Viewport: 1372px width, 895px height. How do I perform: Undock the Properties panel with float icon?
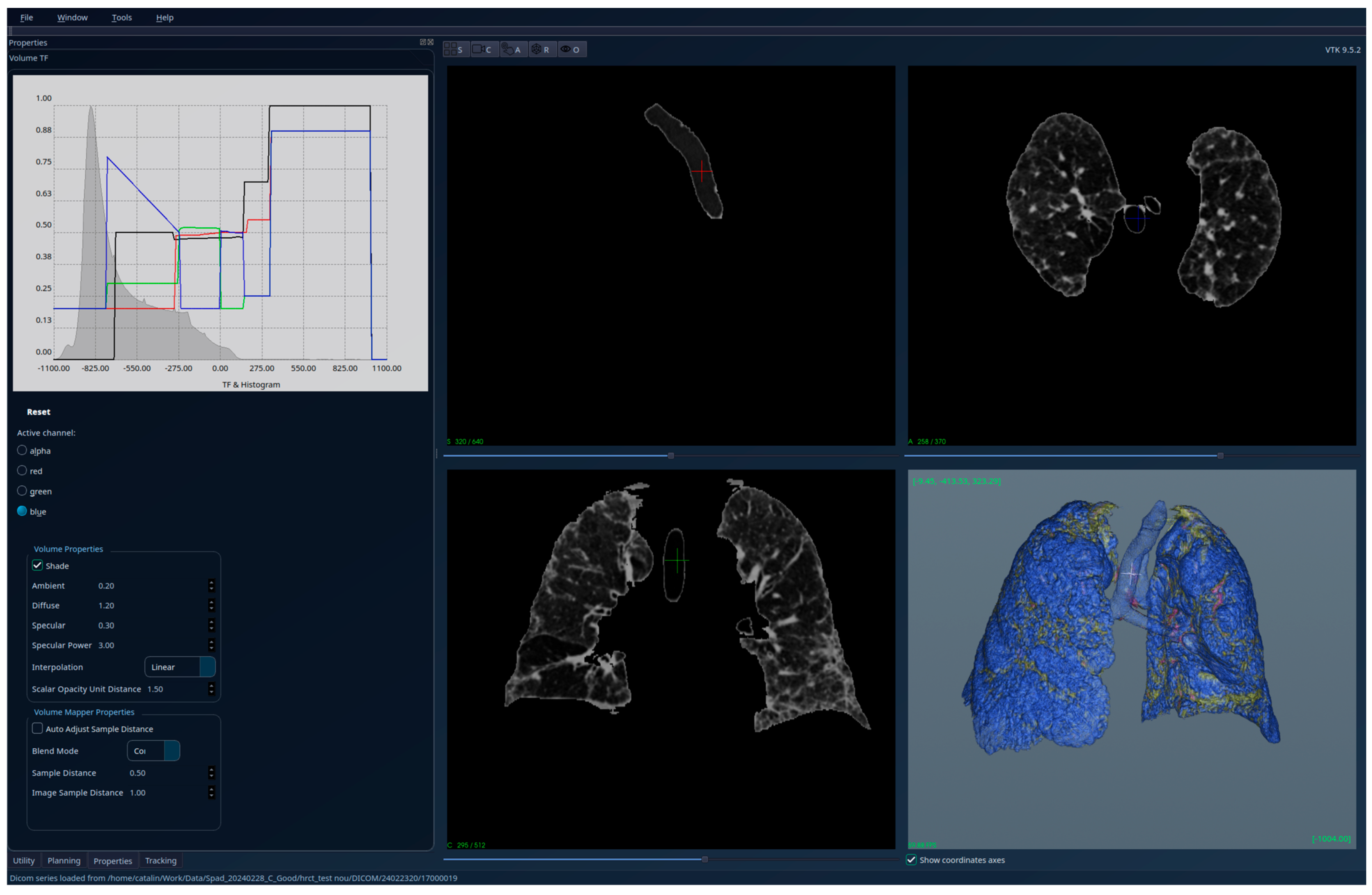coord(423,42)
